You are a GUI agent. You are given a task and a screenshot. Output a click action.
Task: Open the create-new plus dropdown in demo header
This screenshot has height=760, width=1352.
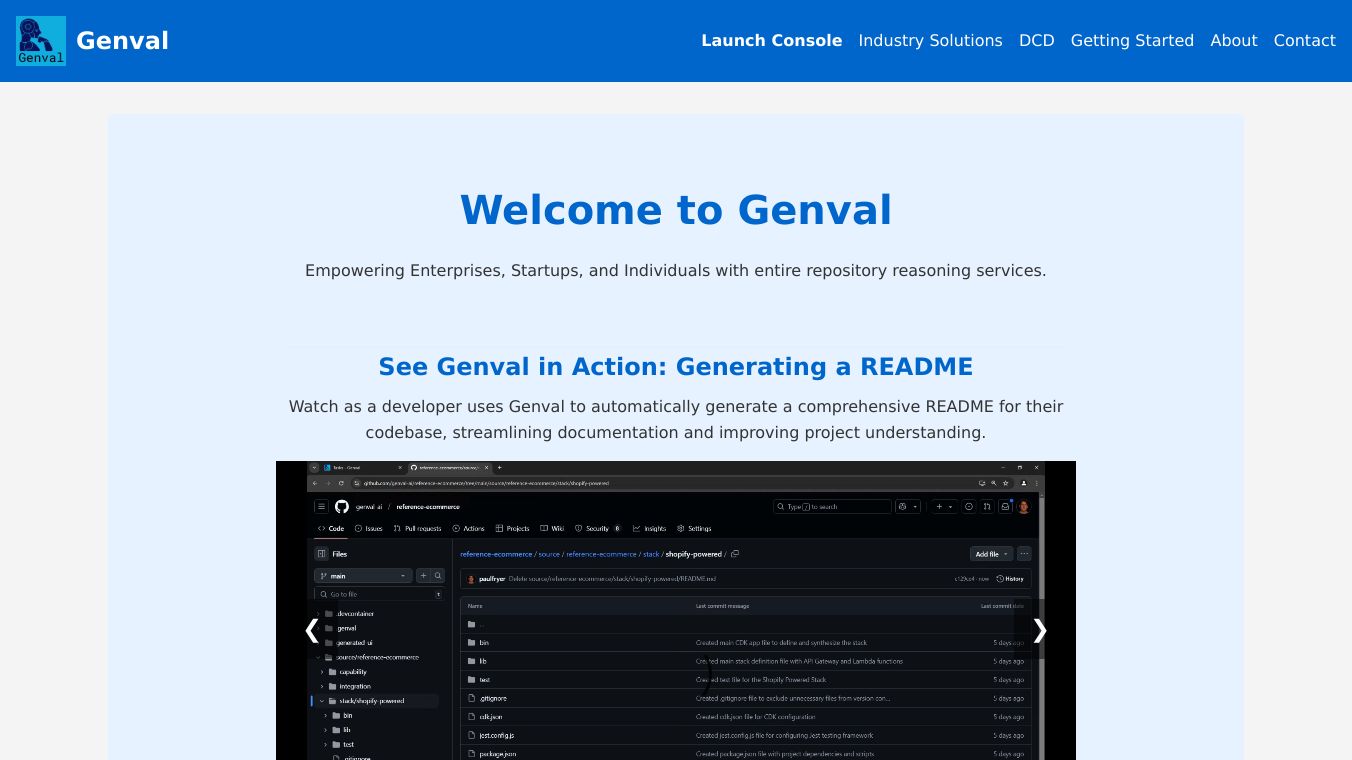[x=945, y=507]
